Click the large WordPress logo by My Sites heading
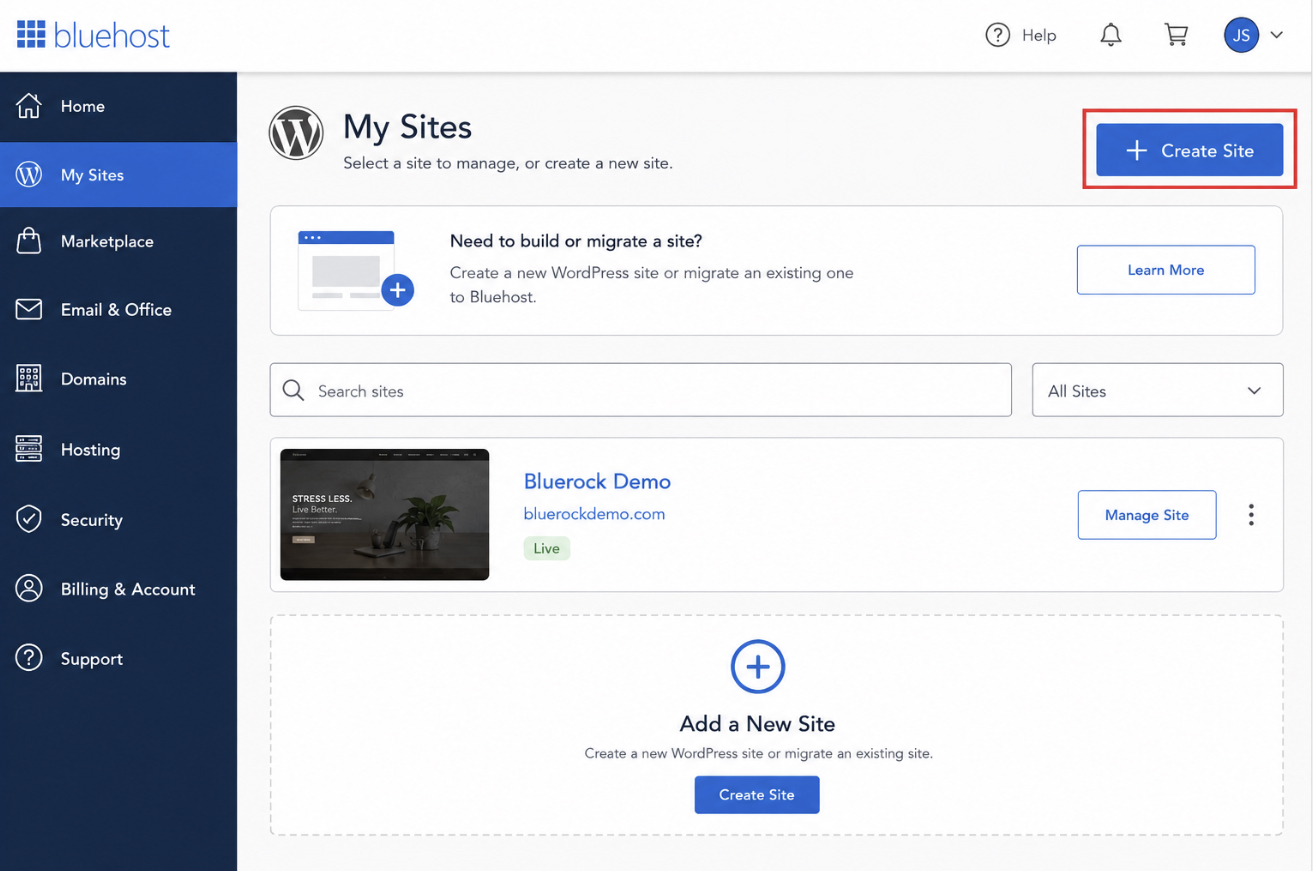Screen dimensions: 1313x871 pyautogui.click(x=296, y=134)
